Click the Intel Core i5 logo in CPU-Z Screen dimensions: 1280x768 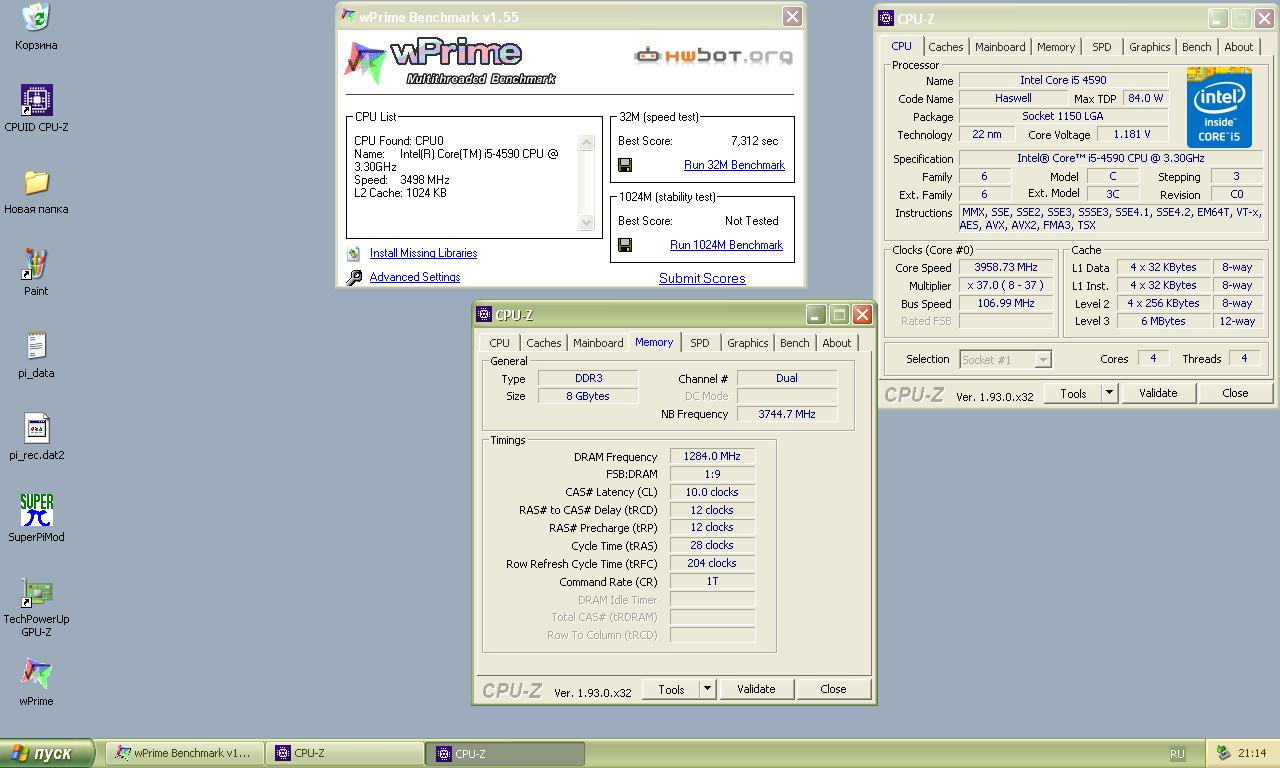[x=1219, y=108]
